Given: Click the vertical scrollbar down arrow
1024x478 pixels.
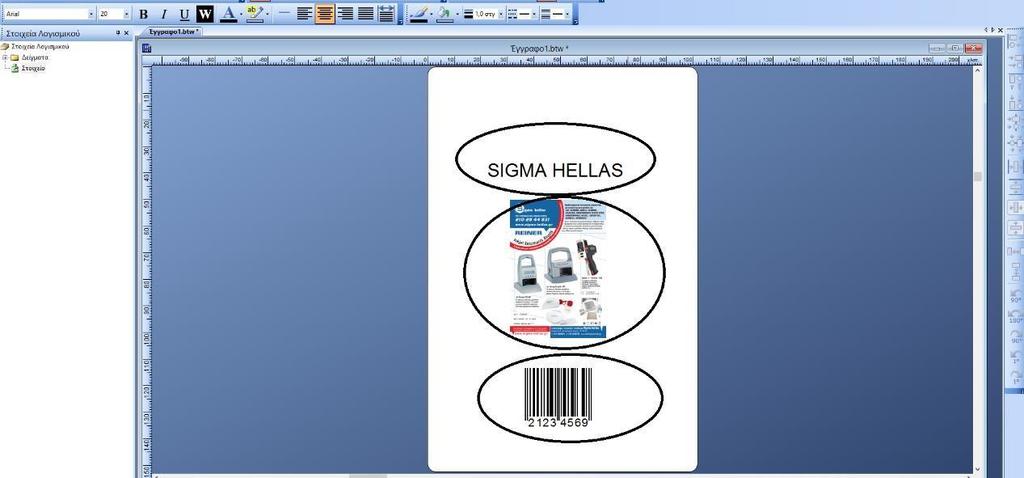Looking at the screenshot, I should [x=978, y=469].
